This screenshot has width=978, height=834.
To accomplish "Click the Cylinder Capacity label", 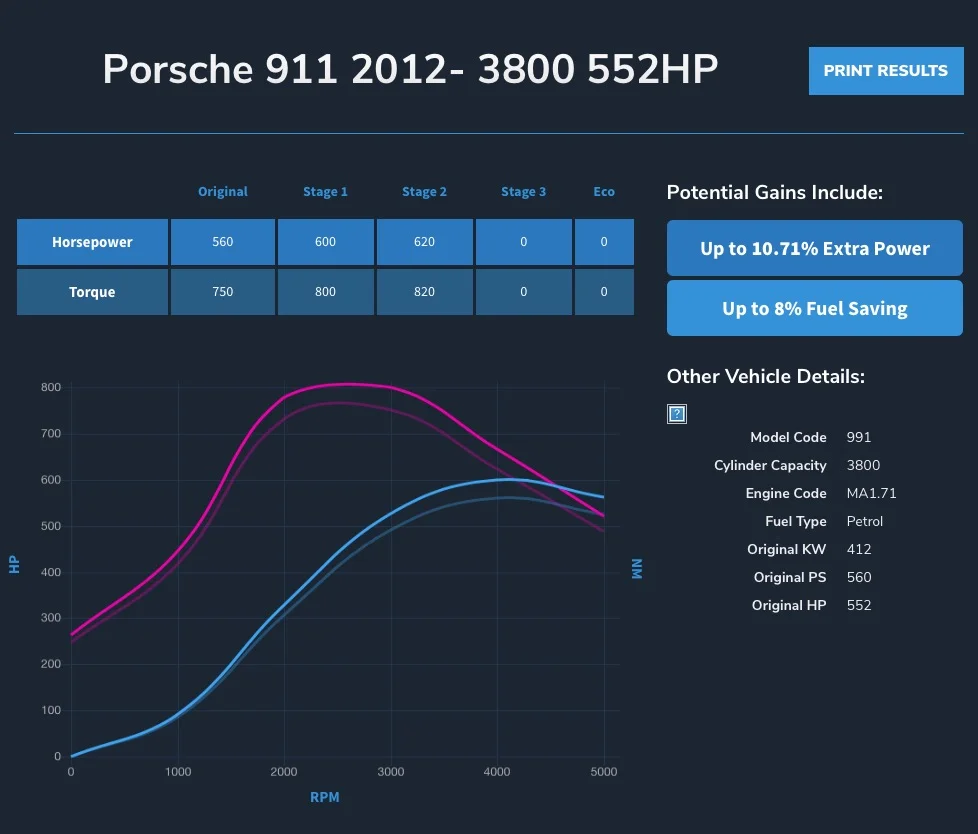I will click(770, 465).
